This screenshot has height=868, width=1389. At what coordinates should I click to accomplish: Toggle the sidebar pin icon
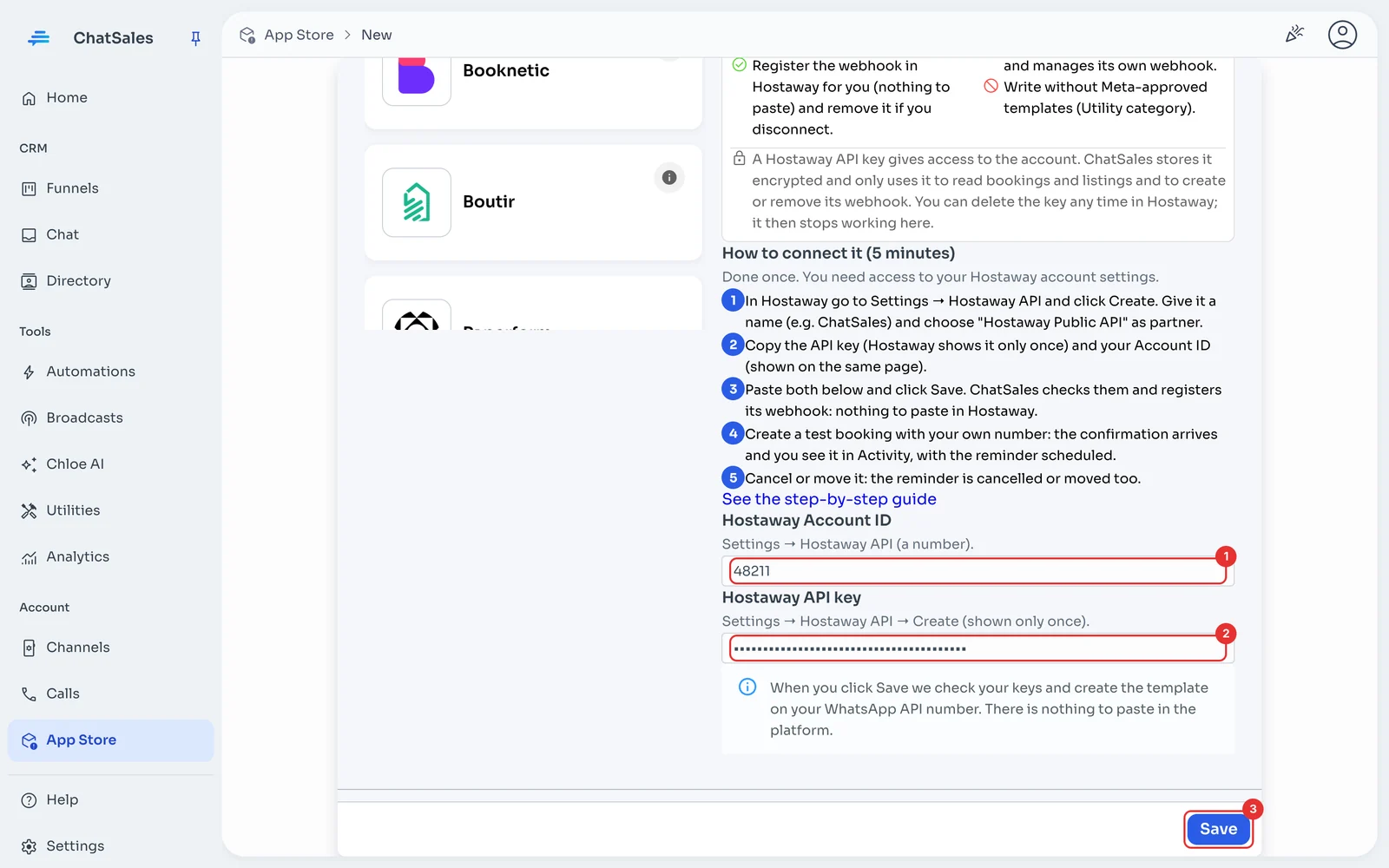[195, 38]
